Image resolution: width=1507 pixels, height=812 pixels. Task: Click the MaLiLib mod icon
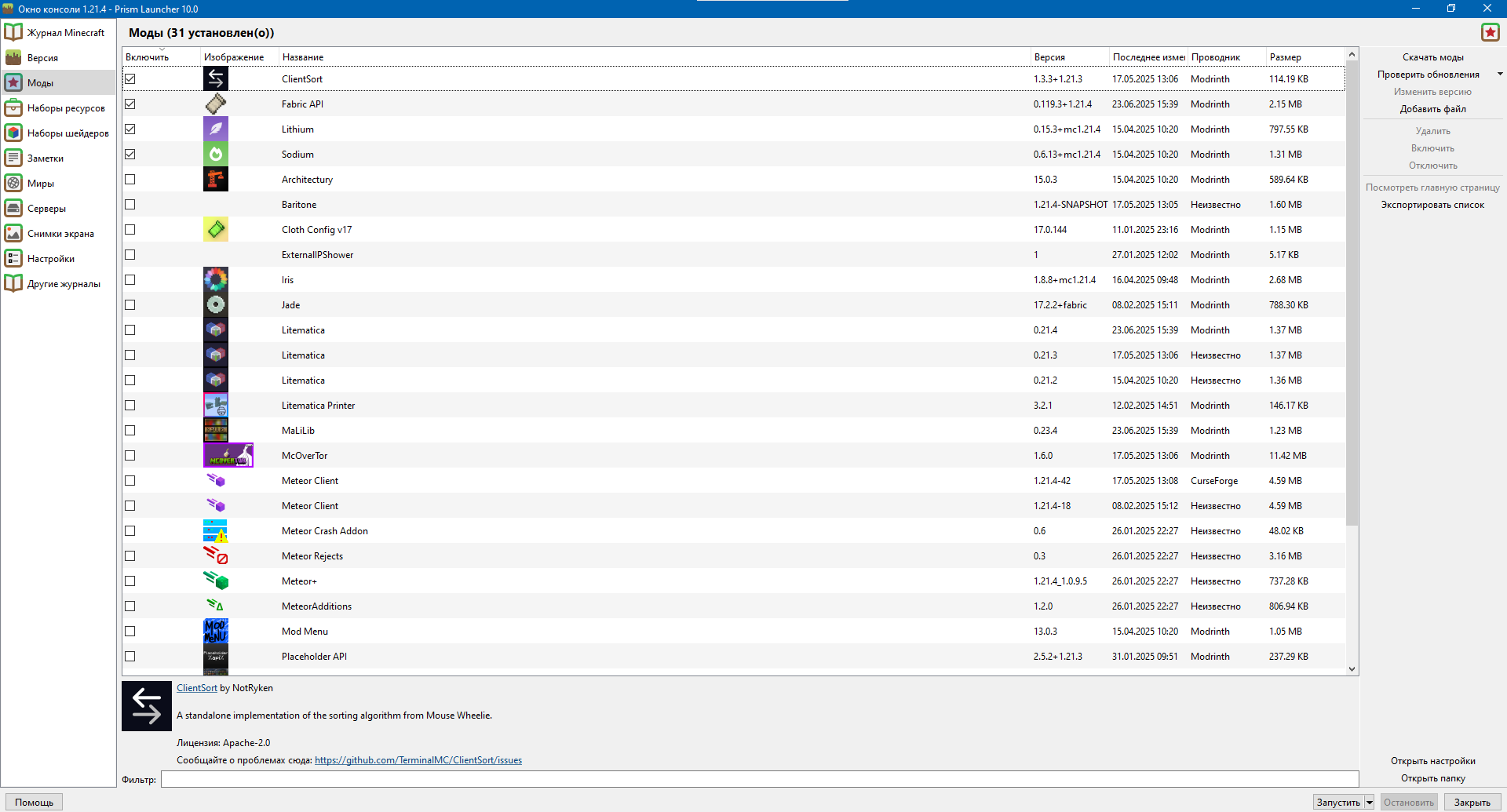pos(216,430)
